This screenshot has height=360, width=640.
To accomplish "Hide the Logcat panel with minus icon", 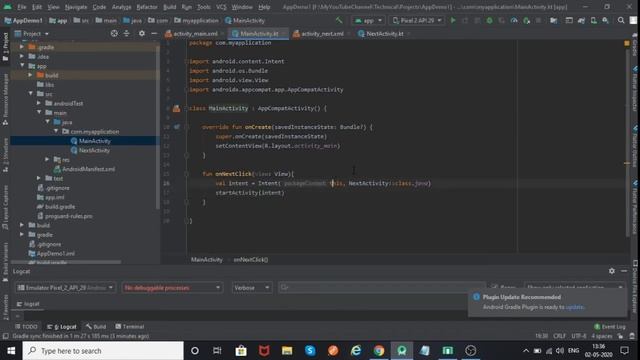I will [624, 271].
